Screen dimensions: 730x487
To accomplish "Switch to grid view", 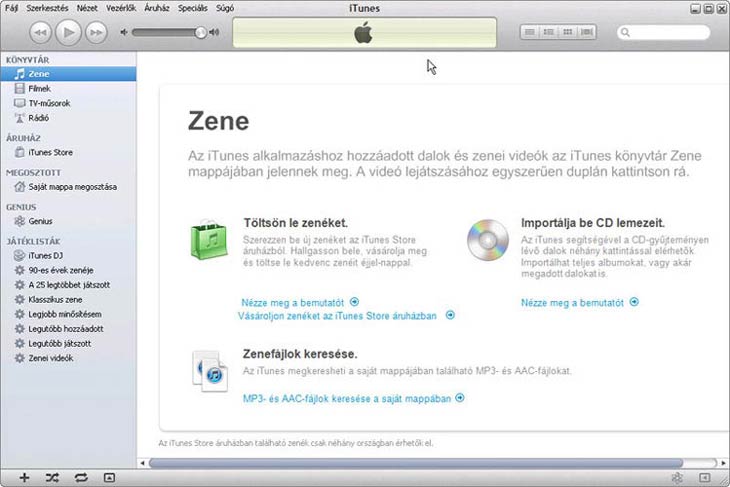I will click(568, 32).
